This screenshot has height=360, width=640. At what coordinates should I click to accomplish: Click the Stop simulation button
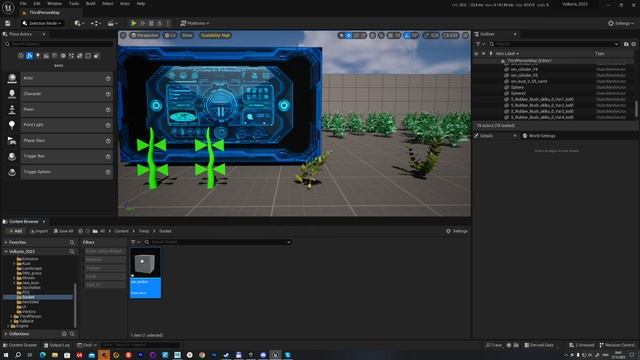tap(151, 23)
